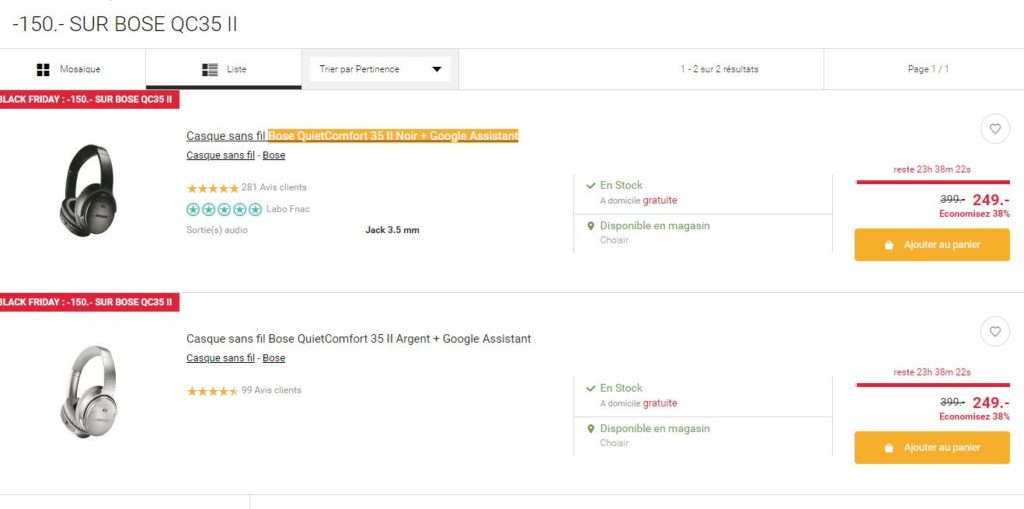The height and width of the screenshot is (509, 1024).
Task: Add silver Bose QC35 to wishlist heart
Action: click(994, 331)
